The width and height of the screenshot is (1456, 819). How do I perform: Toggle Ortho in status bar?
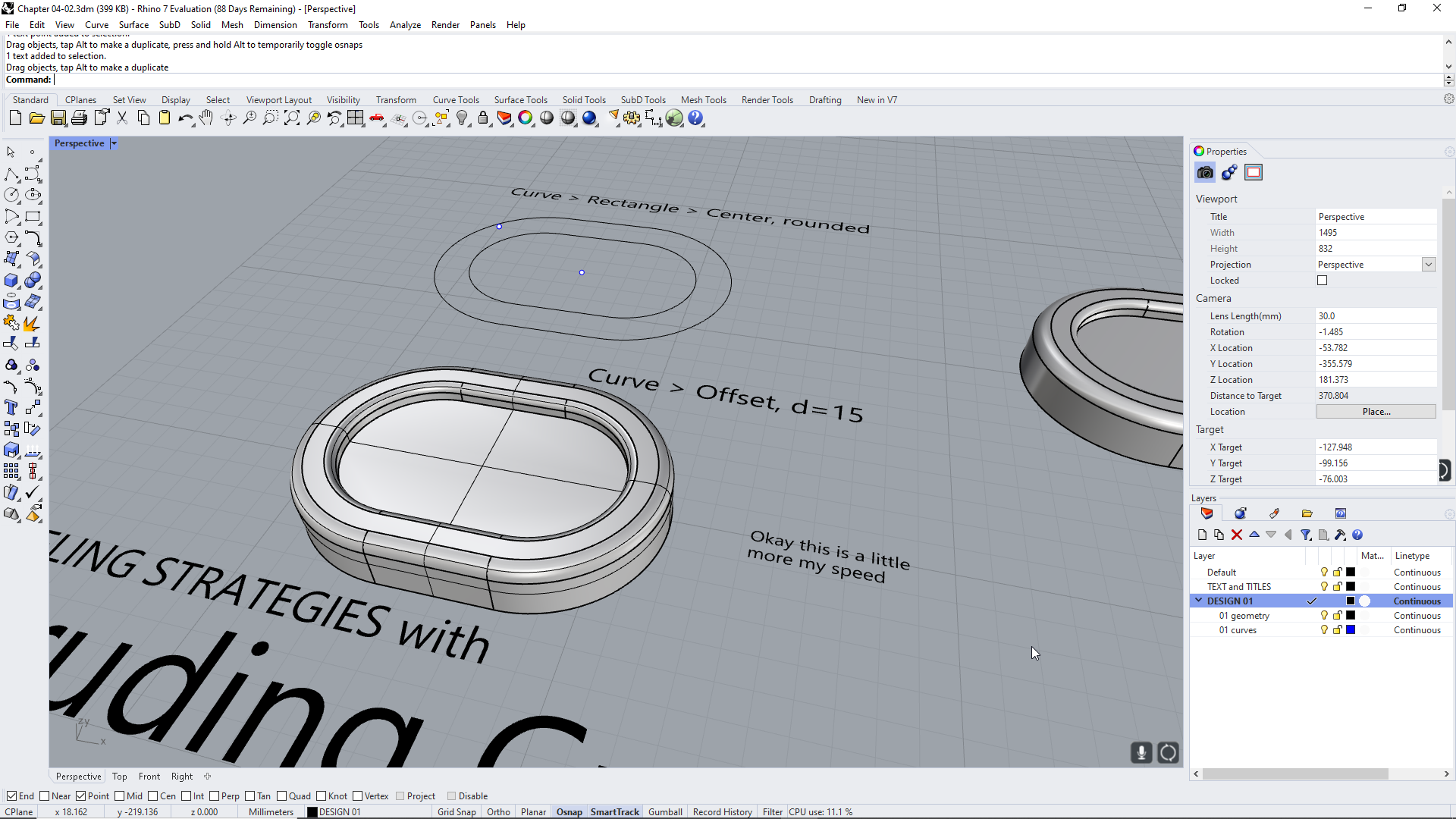[498, 812]
